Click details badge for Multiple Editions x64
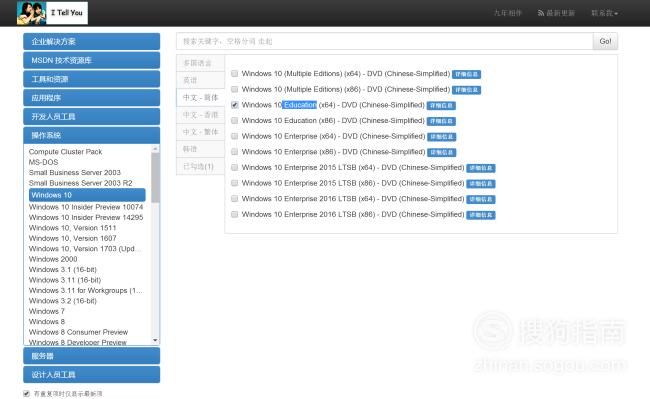 [x=466, y=74]
